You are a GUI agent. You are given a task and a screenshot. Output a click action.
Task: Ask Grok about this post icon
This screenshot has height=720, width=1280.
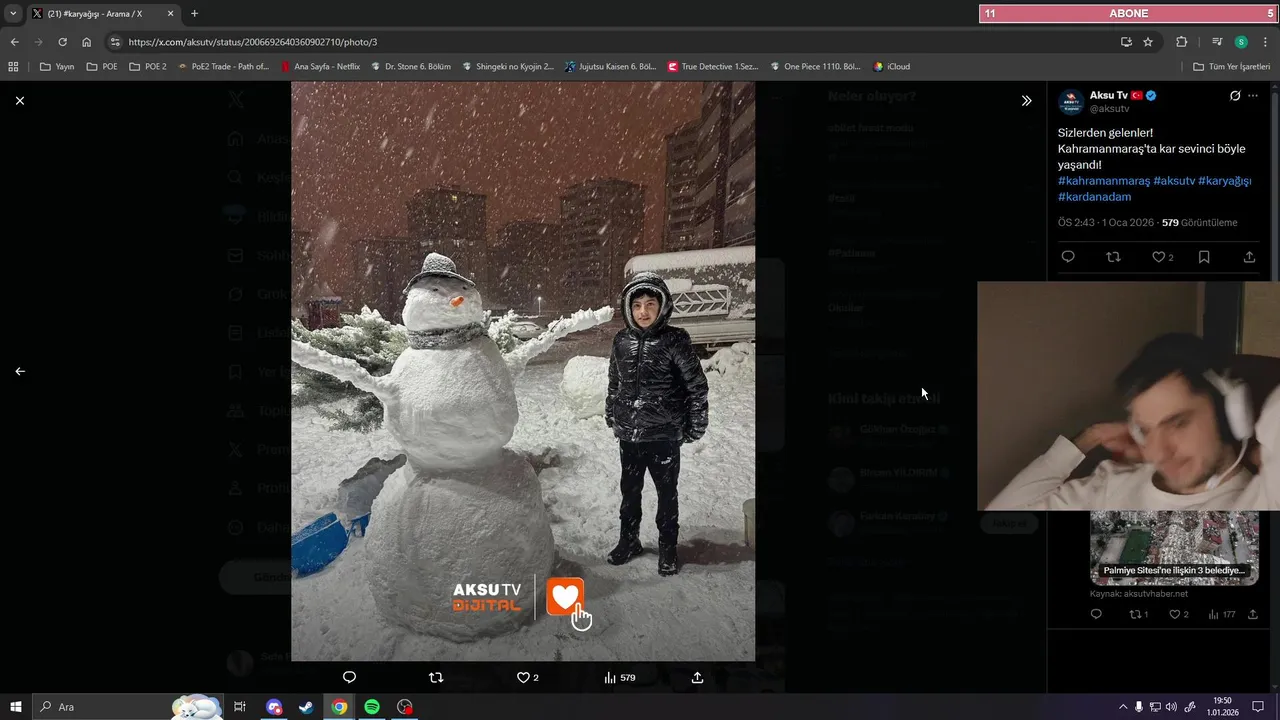(1235, 96)
